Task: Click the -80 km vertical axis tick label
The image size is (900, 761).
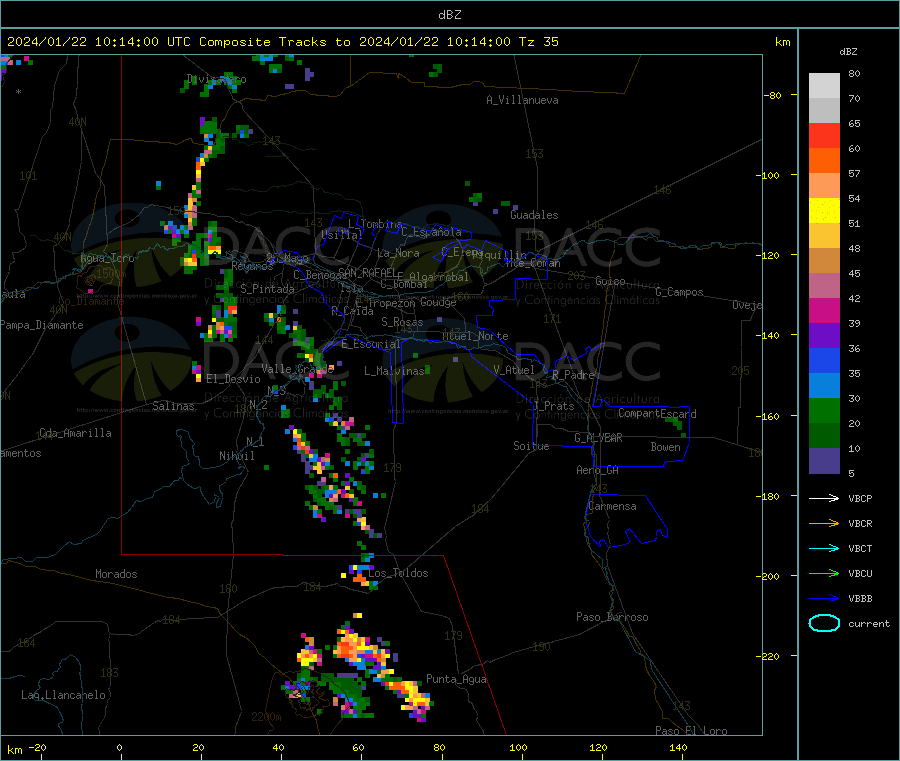Action: click(x=771, y=95)
